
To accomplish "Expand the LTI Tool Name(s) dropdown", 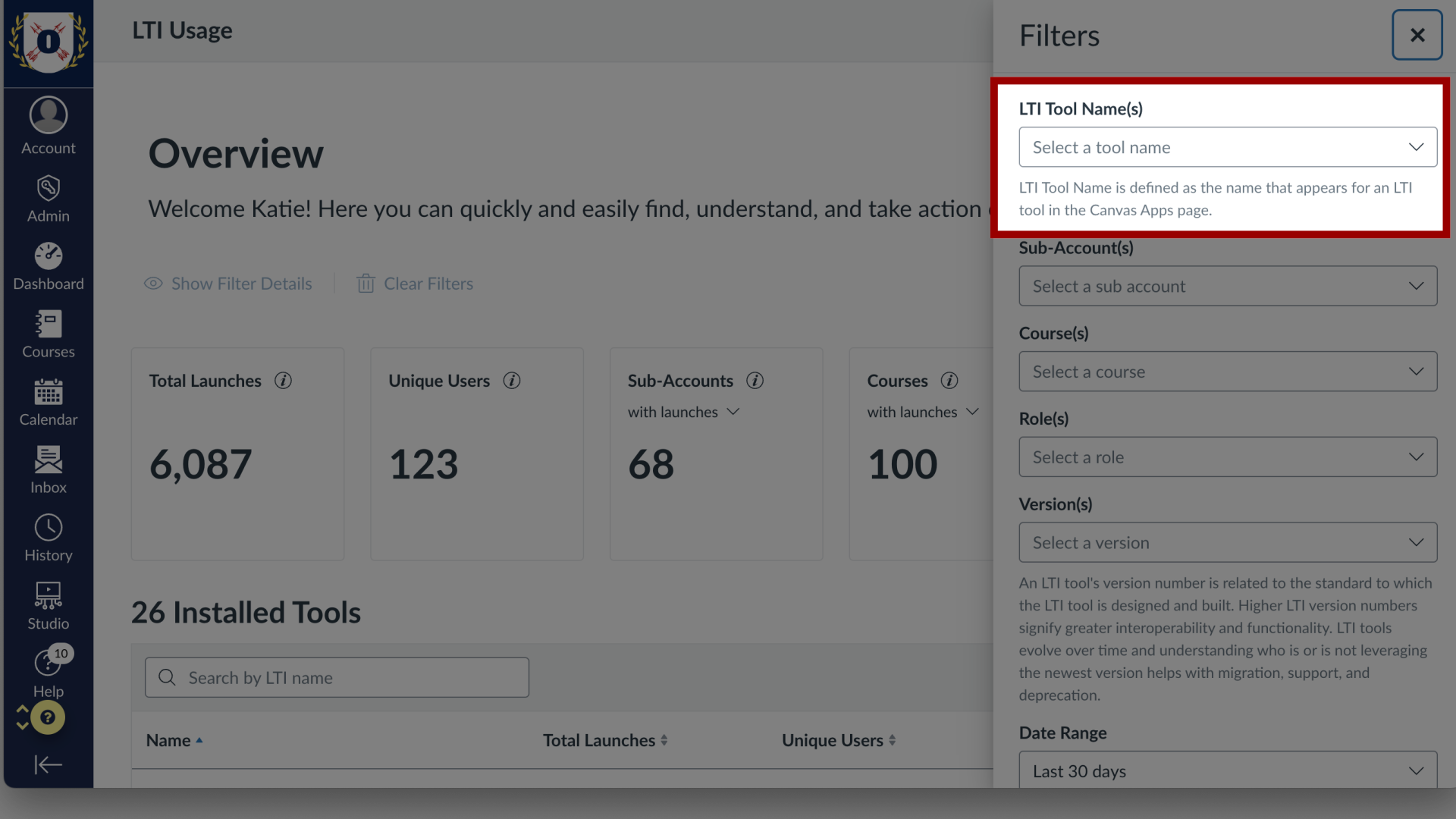I will point(1227,147).
